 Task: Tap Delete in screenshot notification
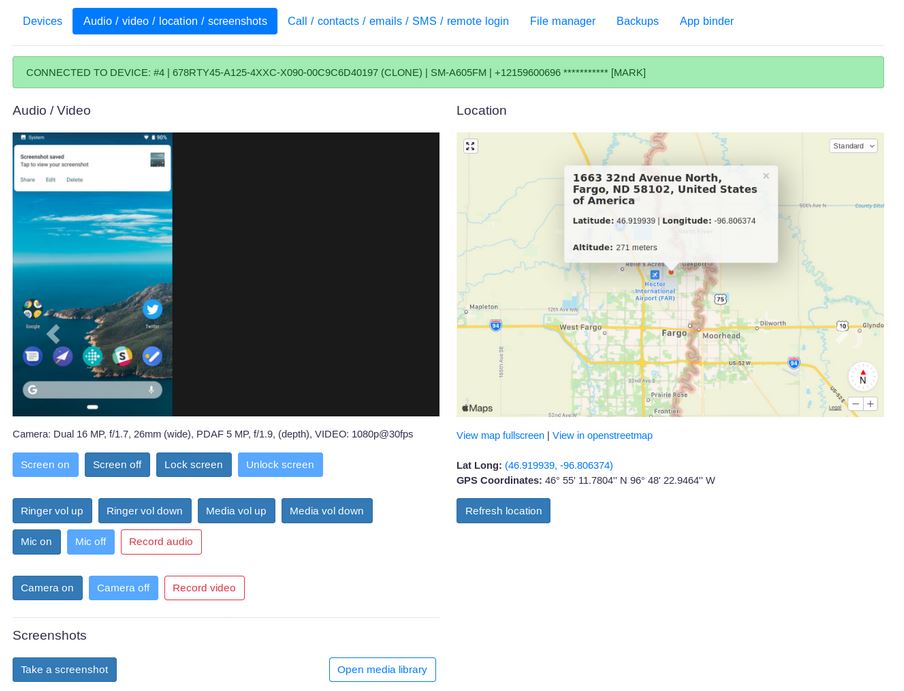coord(74,180)
